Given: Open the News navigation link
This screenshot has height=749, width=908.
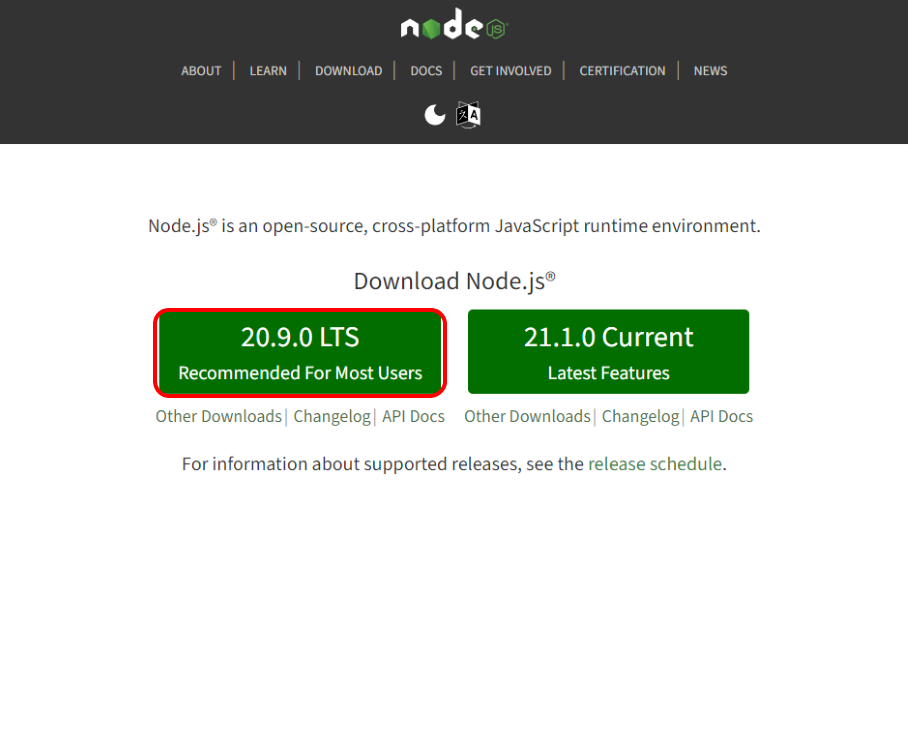Looking at the screenshot, I should tap(711, 71).
